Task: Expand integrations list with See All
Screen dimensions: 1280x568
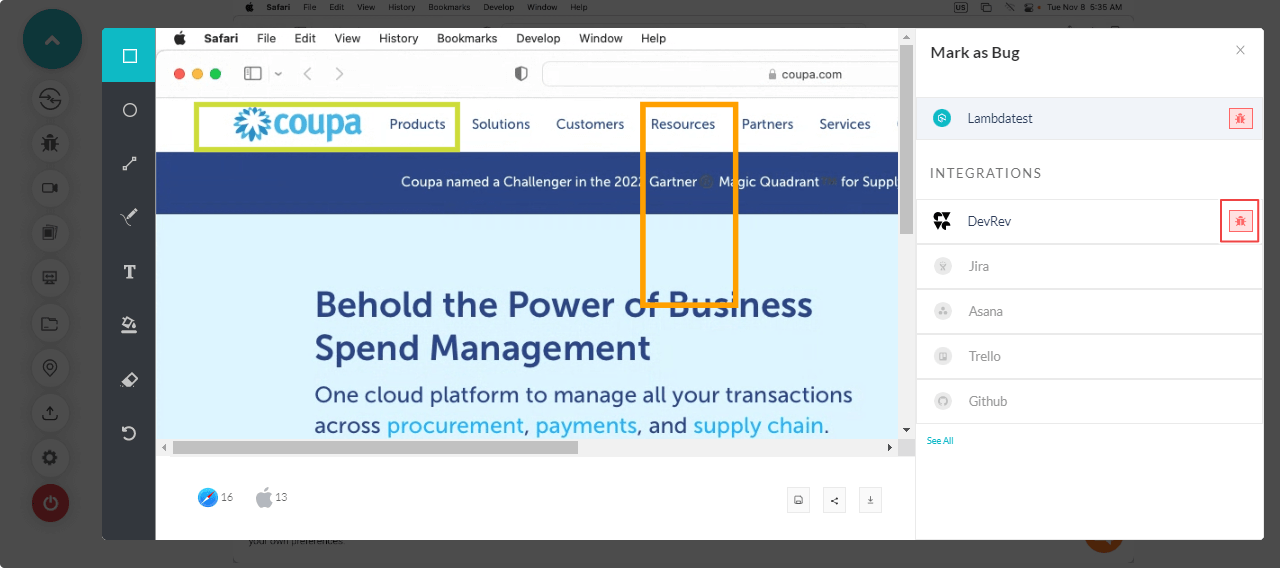Action: [x=939, y=441]
